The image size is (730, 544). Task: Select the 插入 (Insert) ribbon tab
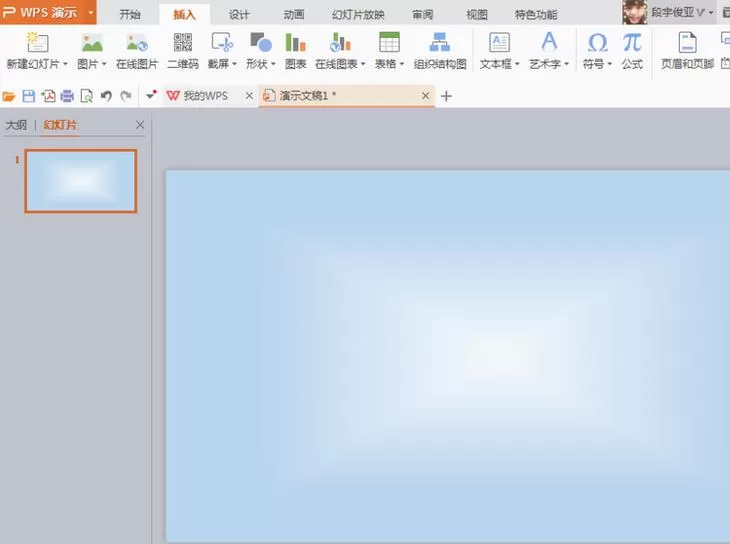[x=184, y=14]
